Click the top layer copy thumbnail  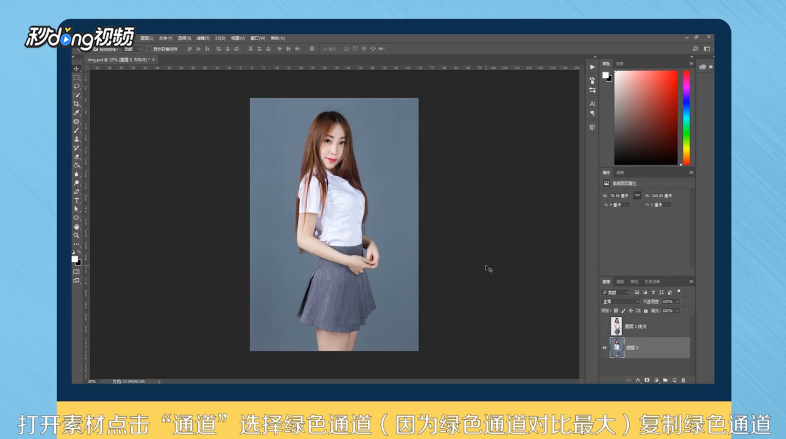click(616, 326)
